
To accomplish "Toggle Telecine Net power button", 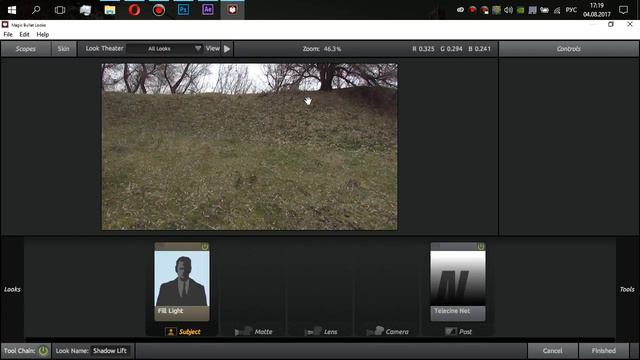I will click(x=481, y=247).
